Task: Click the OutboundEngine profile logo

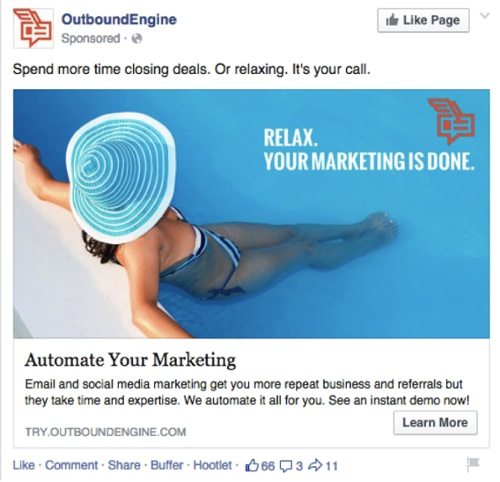Action: 33,28
